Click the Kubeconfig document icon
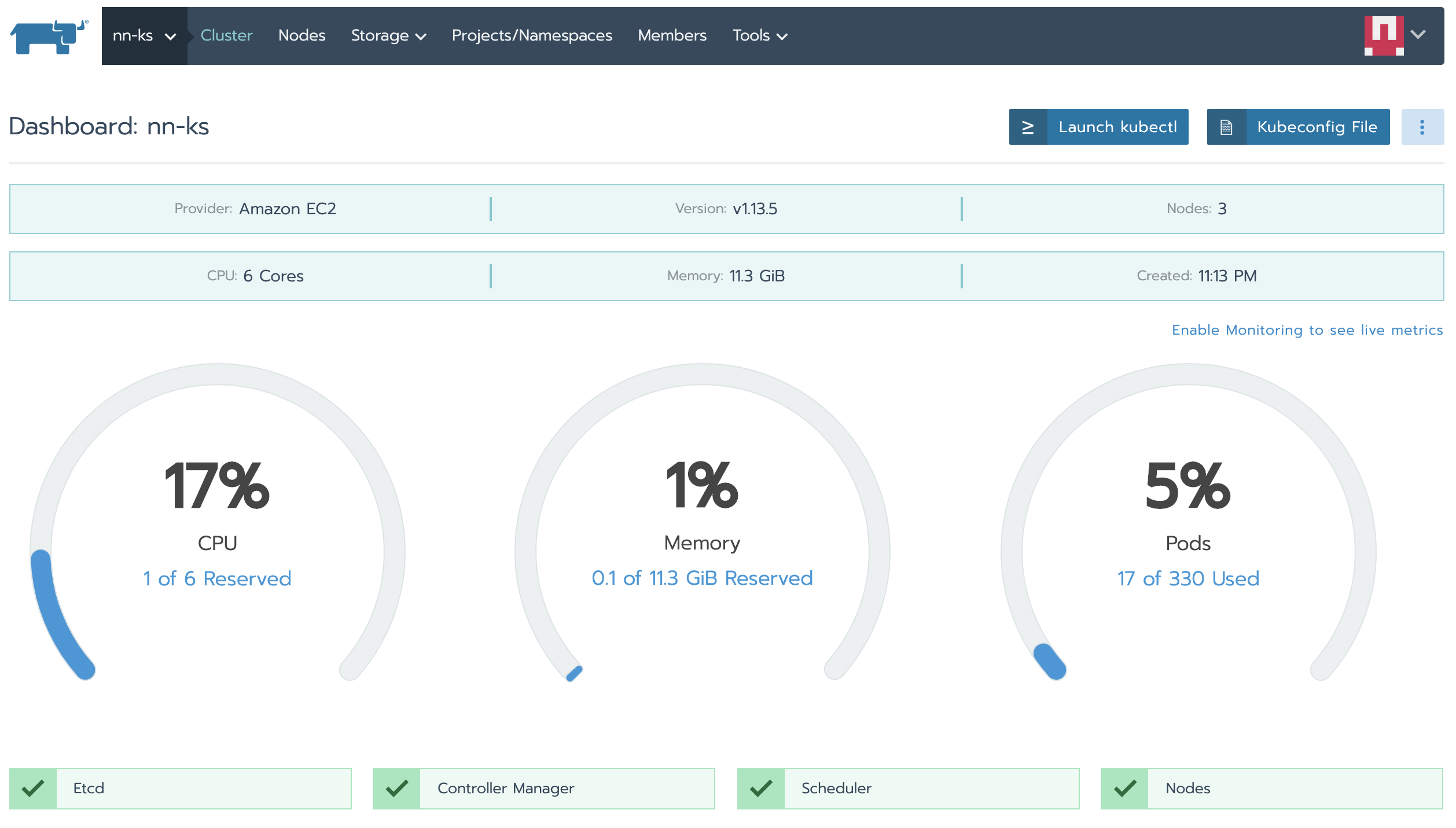 1226,127
